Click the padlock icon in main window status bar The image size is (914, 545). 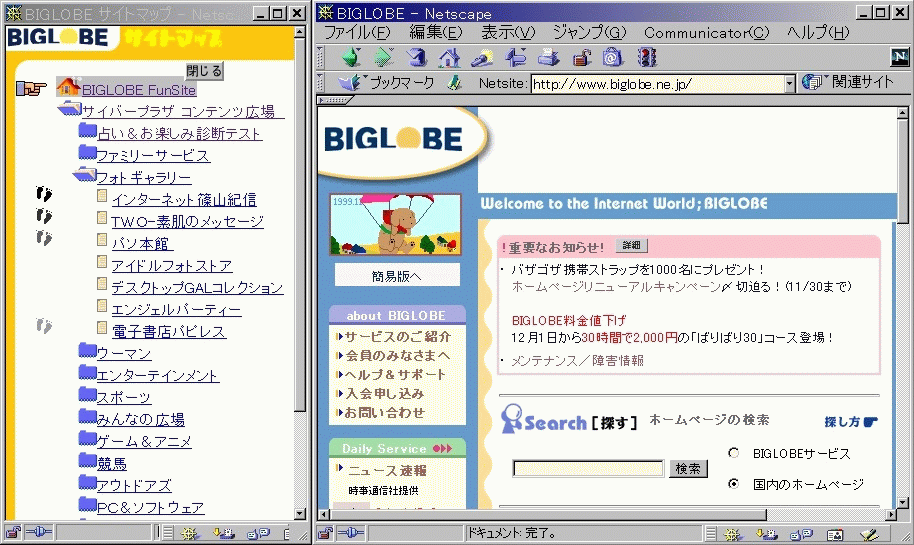point(326,533)
